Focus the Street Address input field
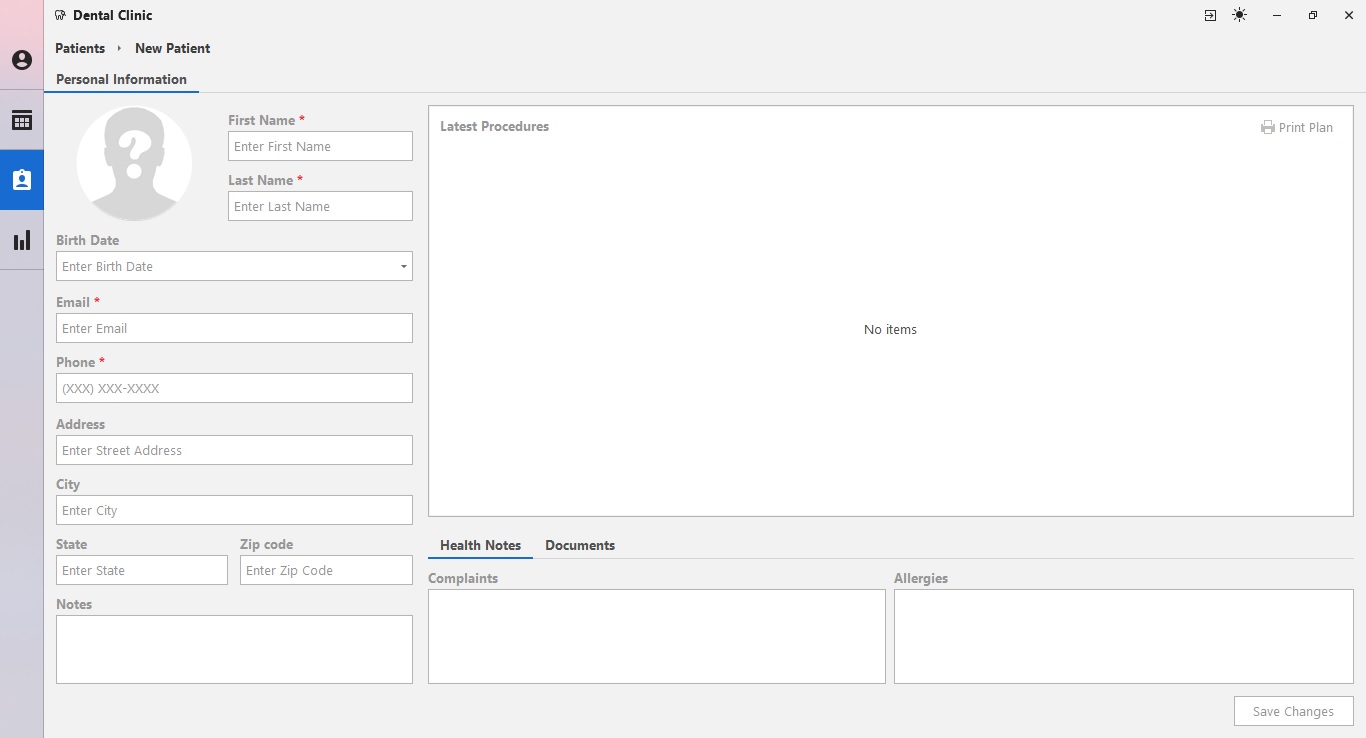1366x738 pixels. (234, 450)
